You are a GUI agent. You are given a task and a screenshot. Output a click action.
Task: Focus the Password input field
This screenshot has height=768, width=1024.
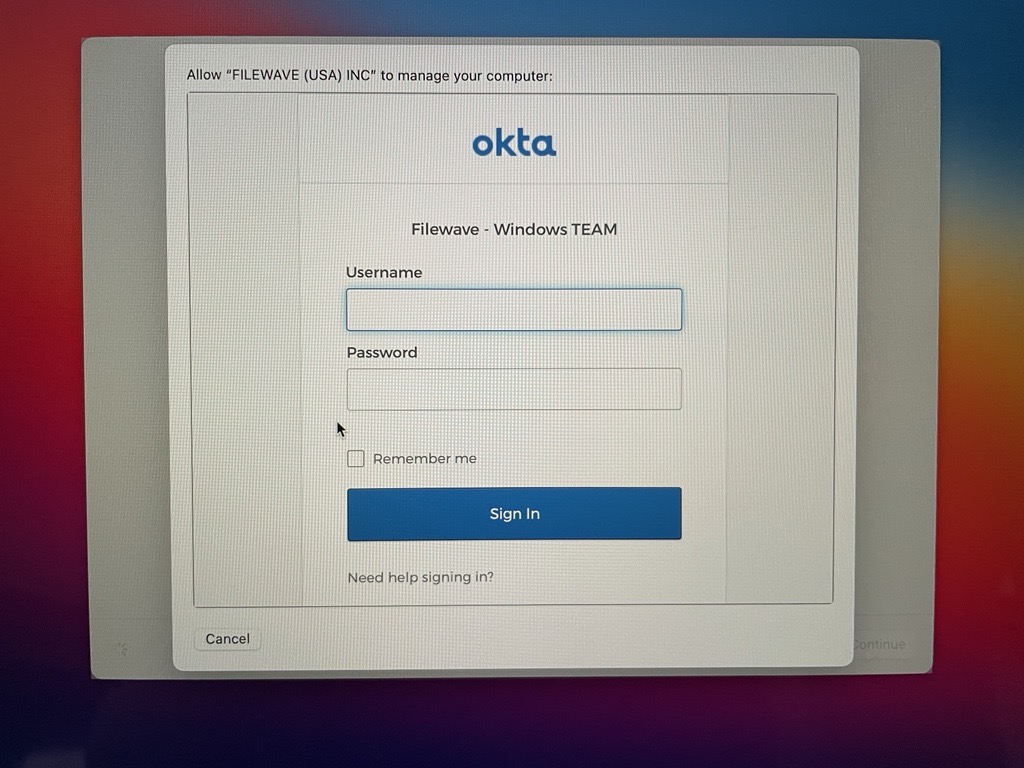pyautogui.click(x=514, y=389)
